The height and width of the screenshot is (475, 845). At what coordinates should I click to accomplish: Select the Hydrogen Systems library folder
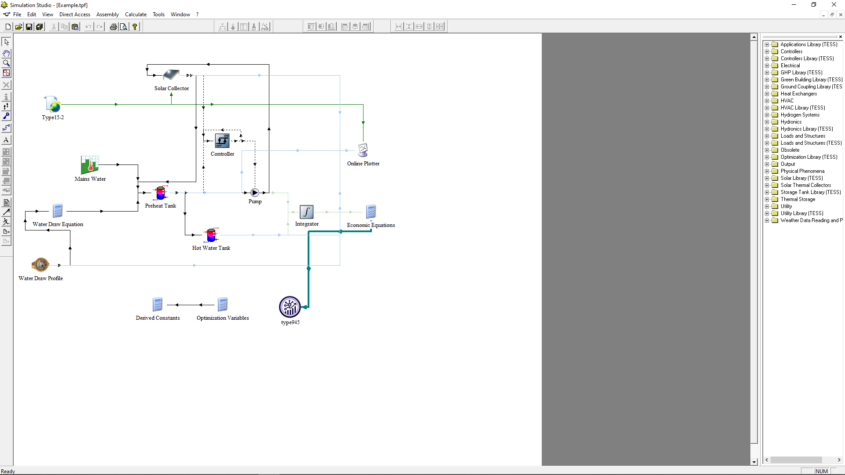[800, 115]
